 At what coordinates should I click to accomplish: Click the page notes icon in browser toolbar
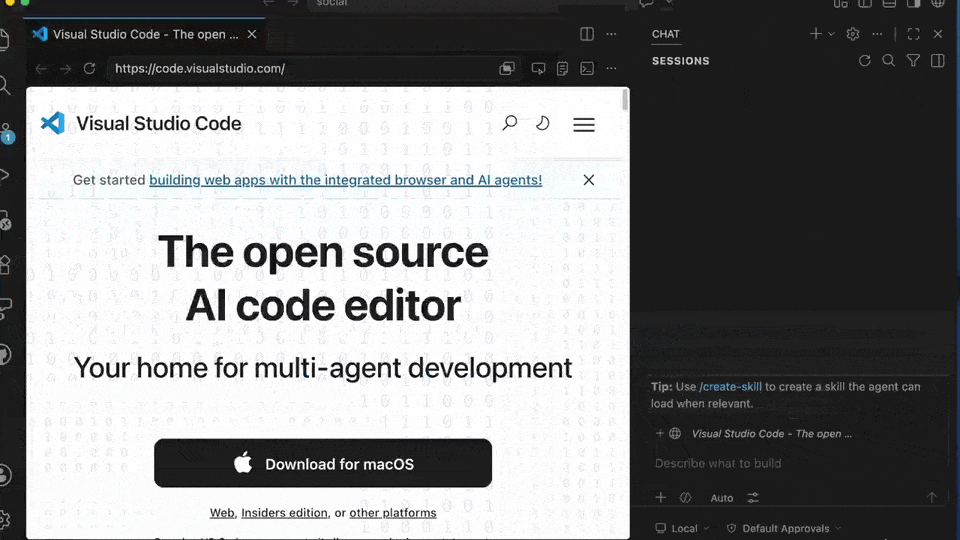click(x=562, y=69)
